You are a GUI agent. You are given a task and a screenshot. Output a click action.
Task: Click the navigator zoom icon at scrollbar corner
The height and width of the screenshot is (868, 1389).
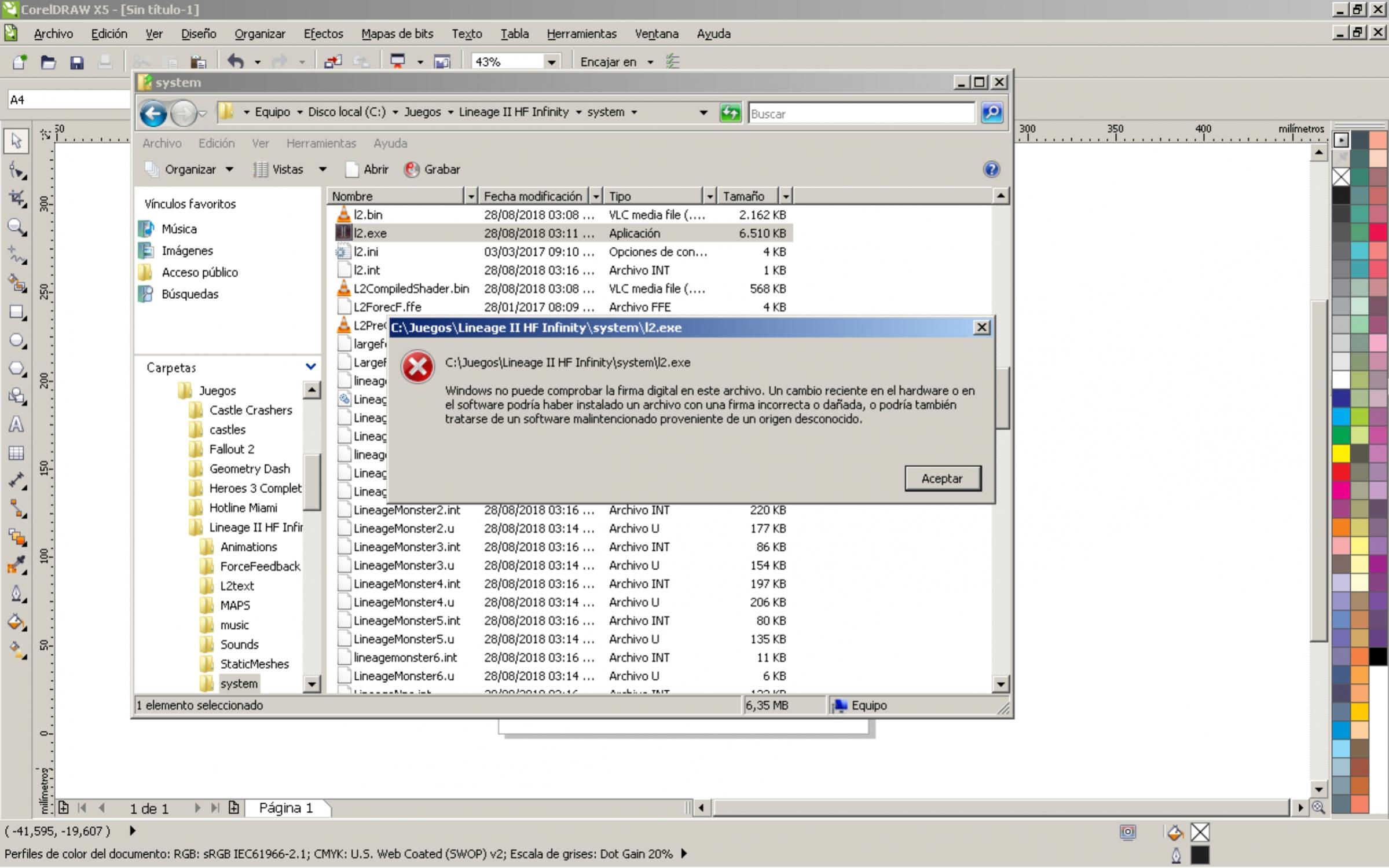(x=1318, y=807)
